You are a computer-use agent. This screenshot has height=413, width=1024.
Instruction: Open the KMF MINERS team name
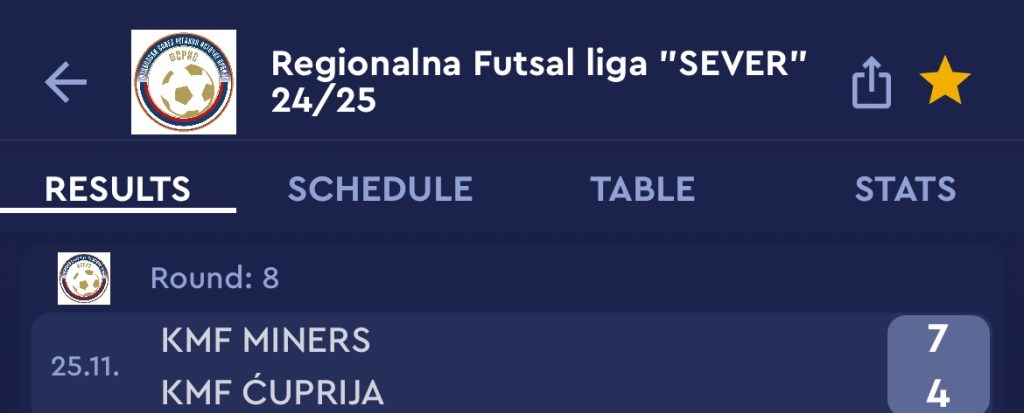265,340
